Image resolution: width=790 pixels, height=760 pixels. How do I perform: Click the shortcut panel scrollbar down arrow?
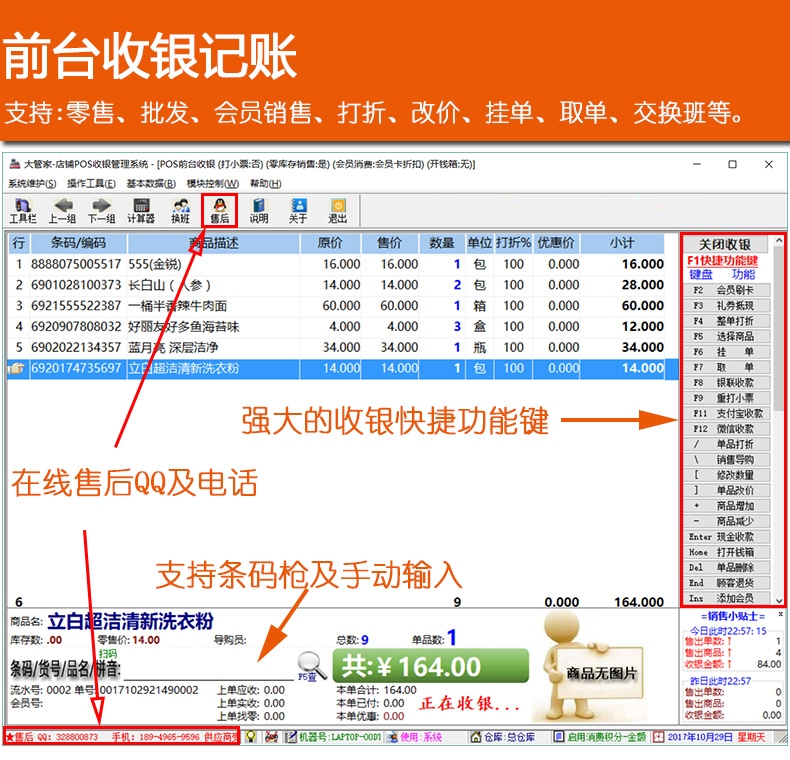(x=779, y=600)
